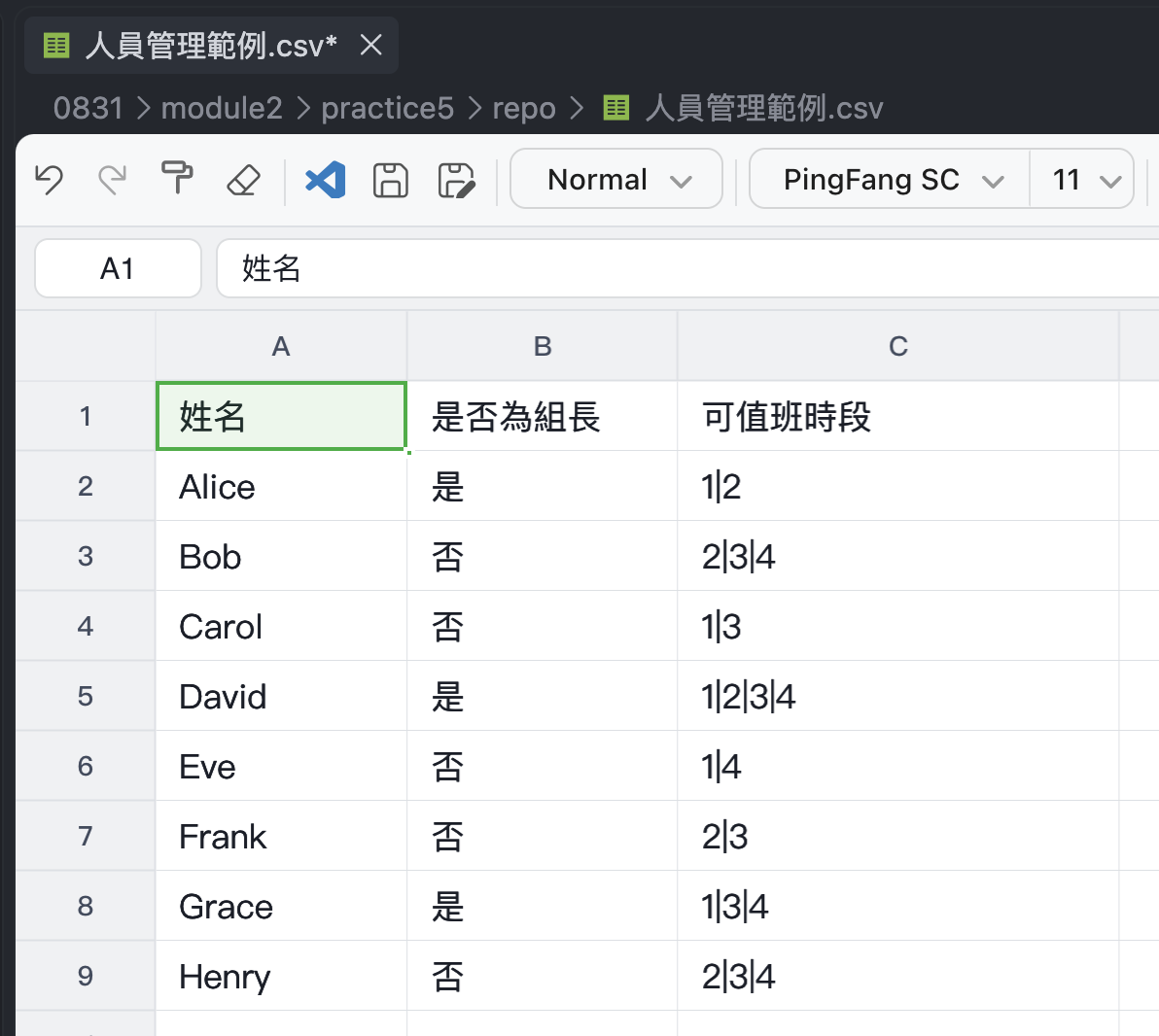Open the PingFang SC font dropdown
This screenshot has height=1036, width=1159.
pos(890,179)
